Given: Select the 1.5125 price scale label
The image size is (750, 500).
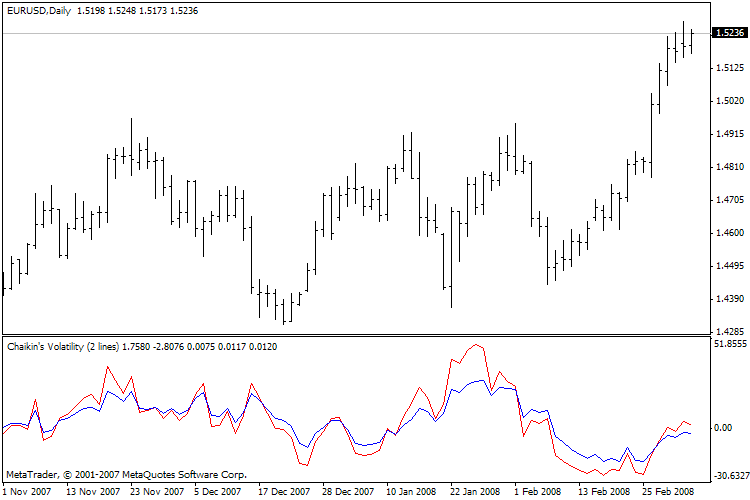Looking at the screenshot, I should coord(730,68).
